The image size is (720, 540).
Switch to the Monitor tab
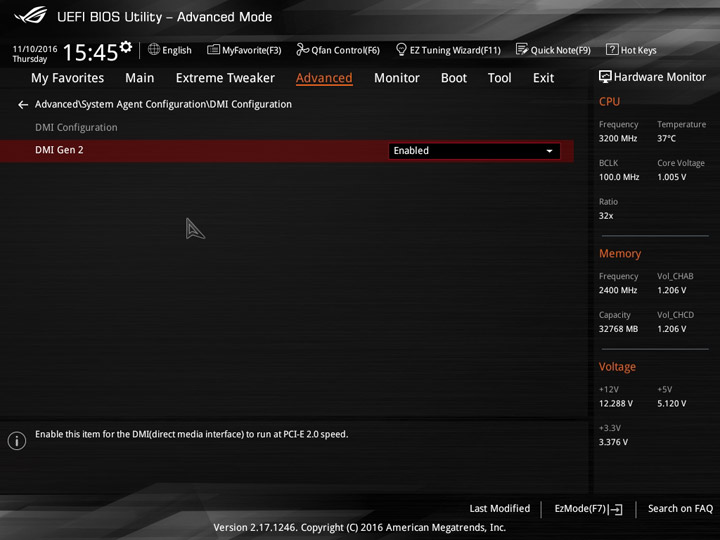(x=397, y=78)
